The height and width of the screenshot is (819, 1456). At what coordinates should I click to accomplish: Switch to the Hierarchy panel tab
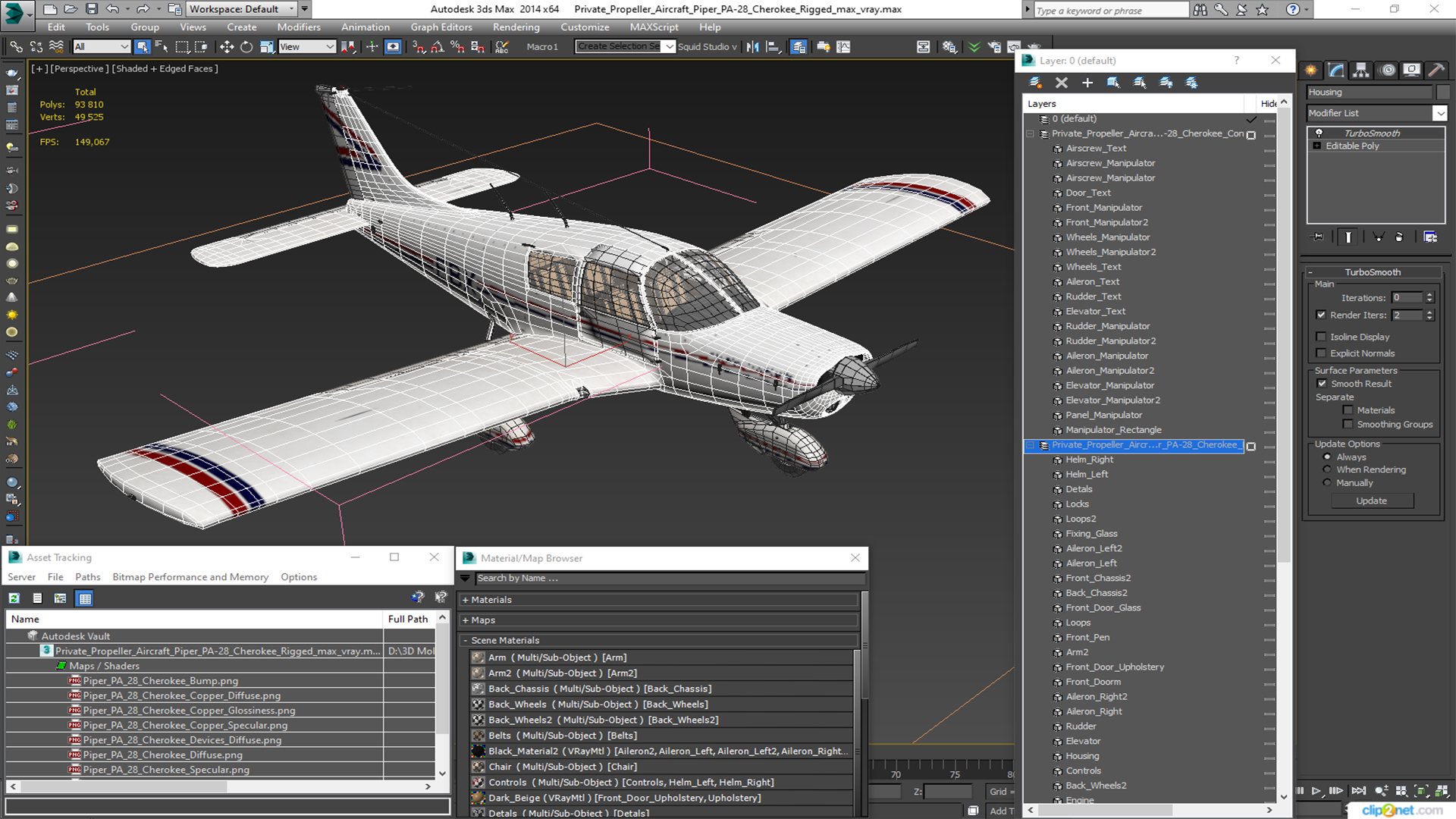tap(1361, 70)
